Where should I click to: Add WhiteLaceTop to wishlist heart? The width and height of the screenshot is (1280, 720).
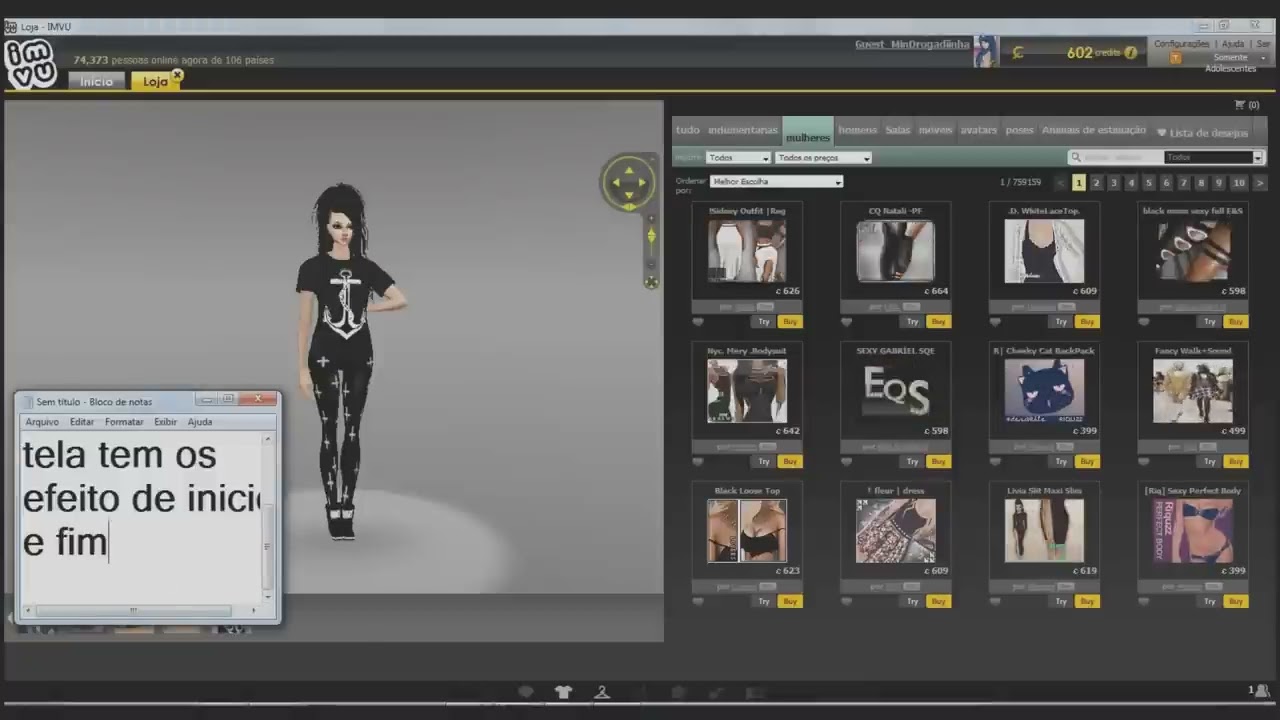point(995,322)
